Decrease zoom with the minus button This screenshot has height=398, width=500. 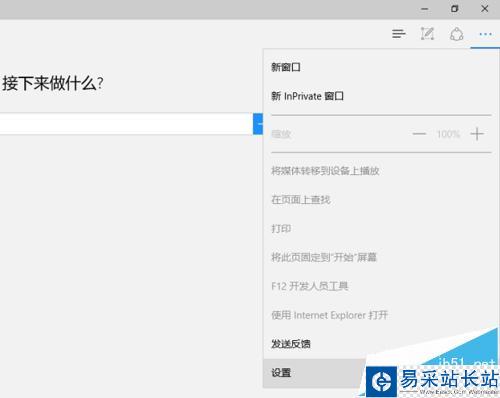pos(419,134)
